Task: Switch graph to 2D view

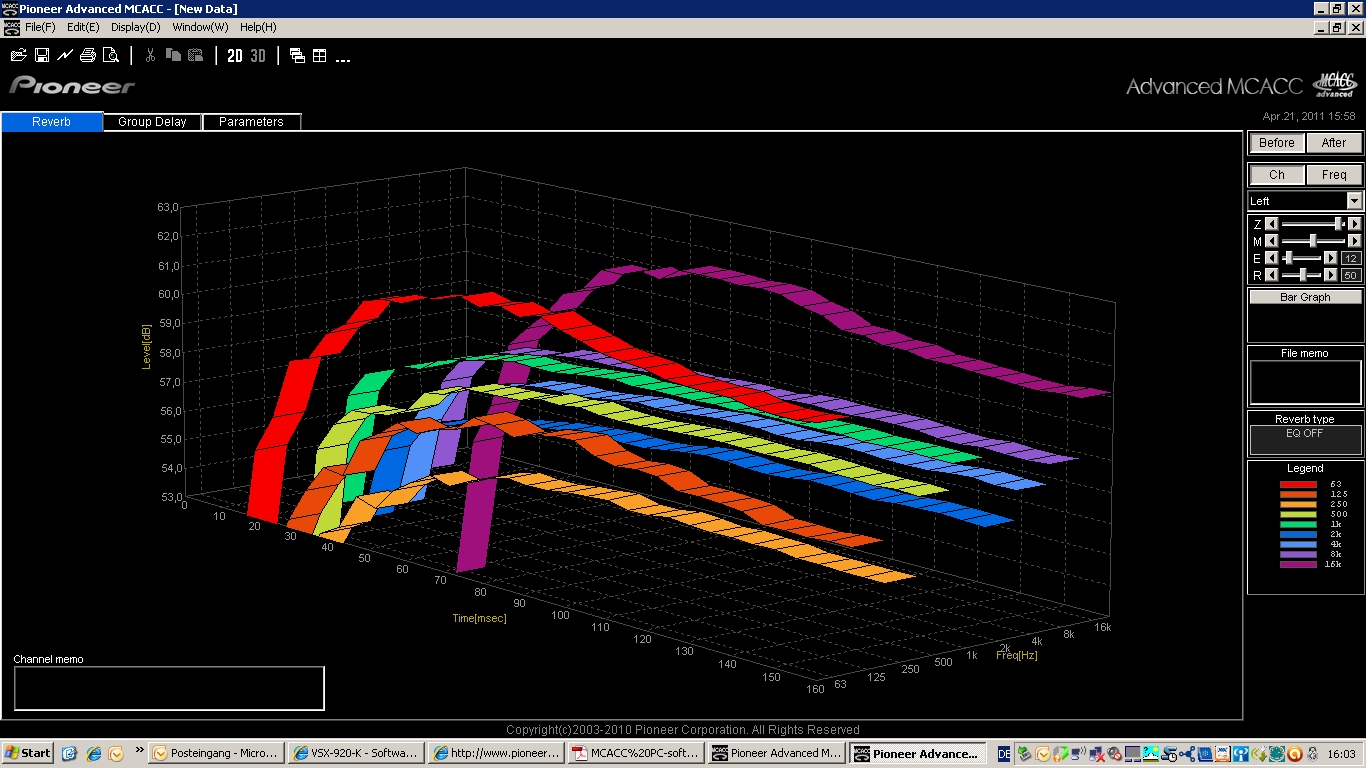Action: pos(235,56)
